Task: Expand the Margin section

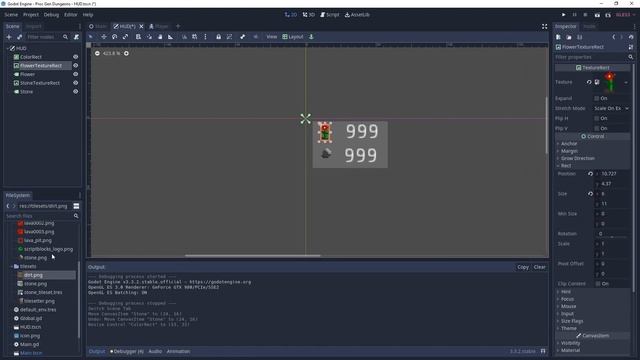Action: point(569,151)
